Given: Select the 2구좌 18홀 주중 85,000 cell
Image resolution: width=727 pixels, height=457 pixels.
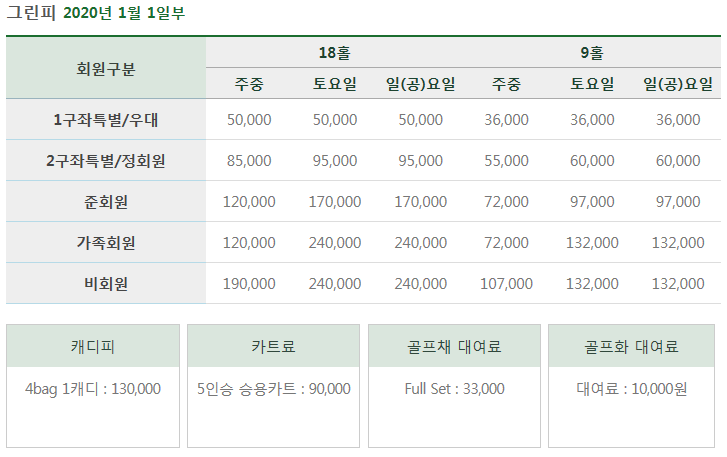Looking at the screenshot, I should (x=249, y=161).
